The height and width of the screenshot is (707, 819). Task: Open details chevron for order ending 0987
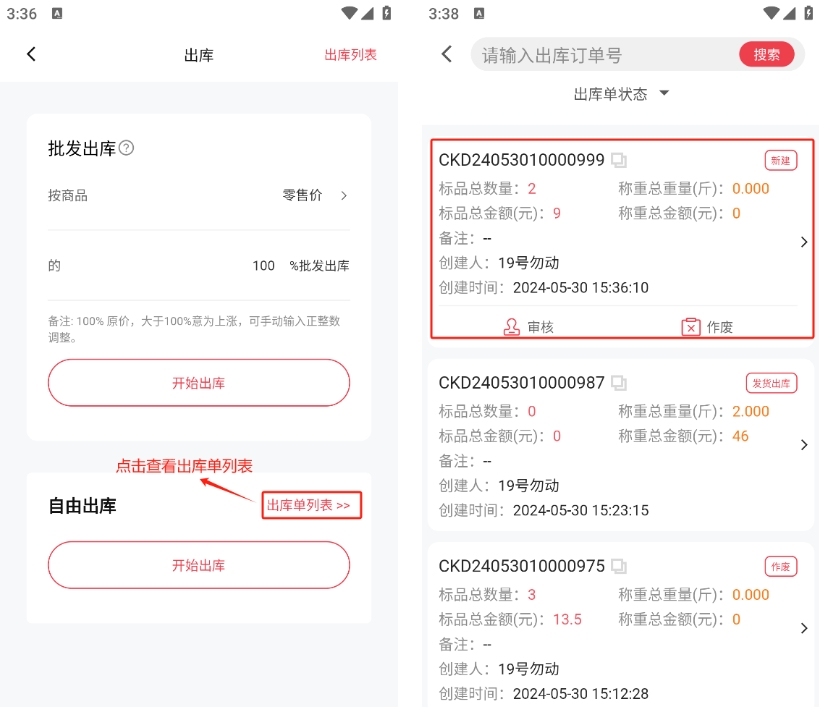pos(804,445)
